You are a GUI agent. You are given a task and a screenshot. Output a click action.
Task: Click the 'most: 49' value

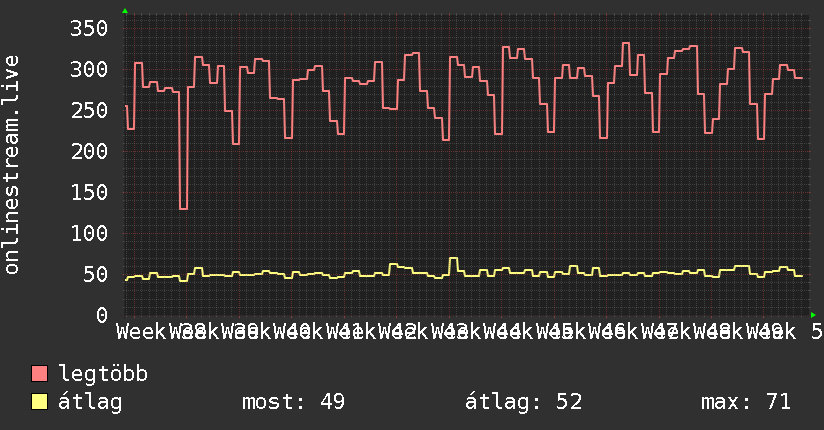pyautogui.click(x=293, y=402)
